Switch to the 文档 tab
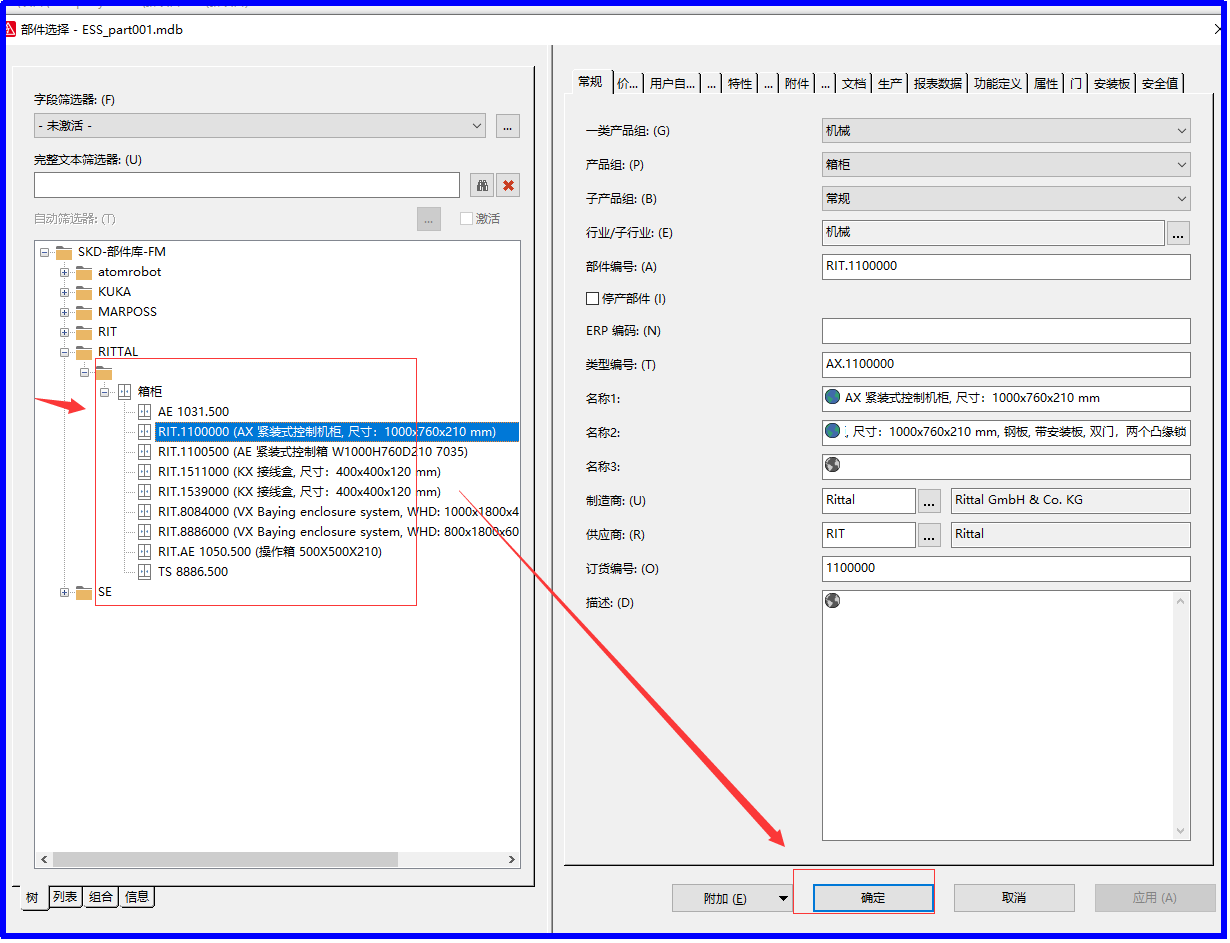The width and height of the screenshot is (1230, 943). (x=854, y=83)
